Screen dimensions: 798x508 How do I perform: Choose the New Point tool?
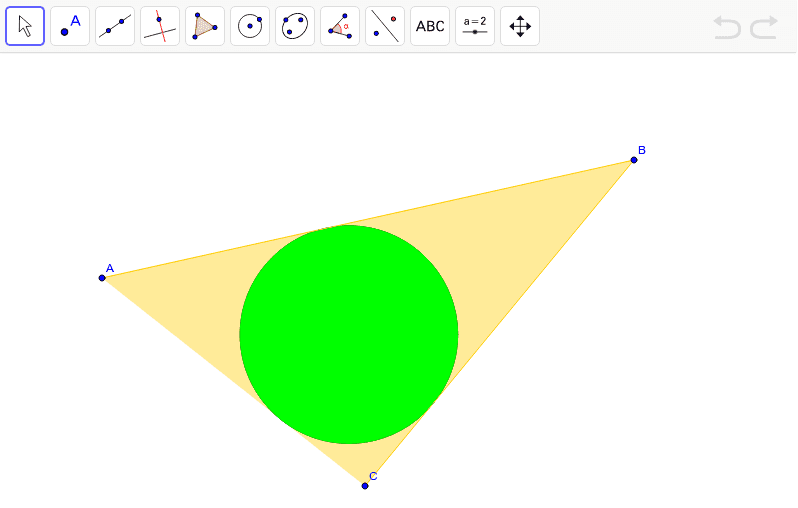(70, 26)
